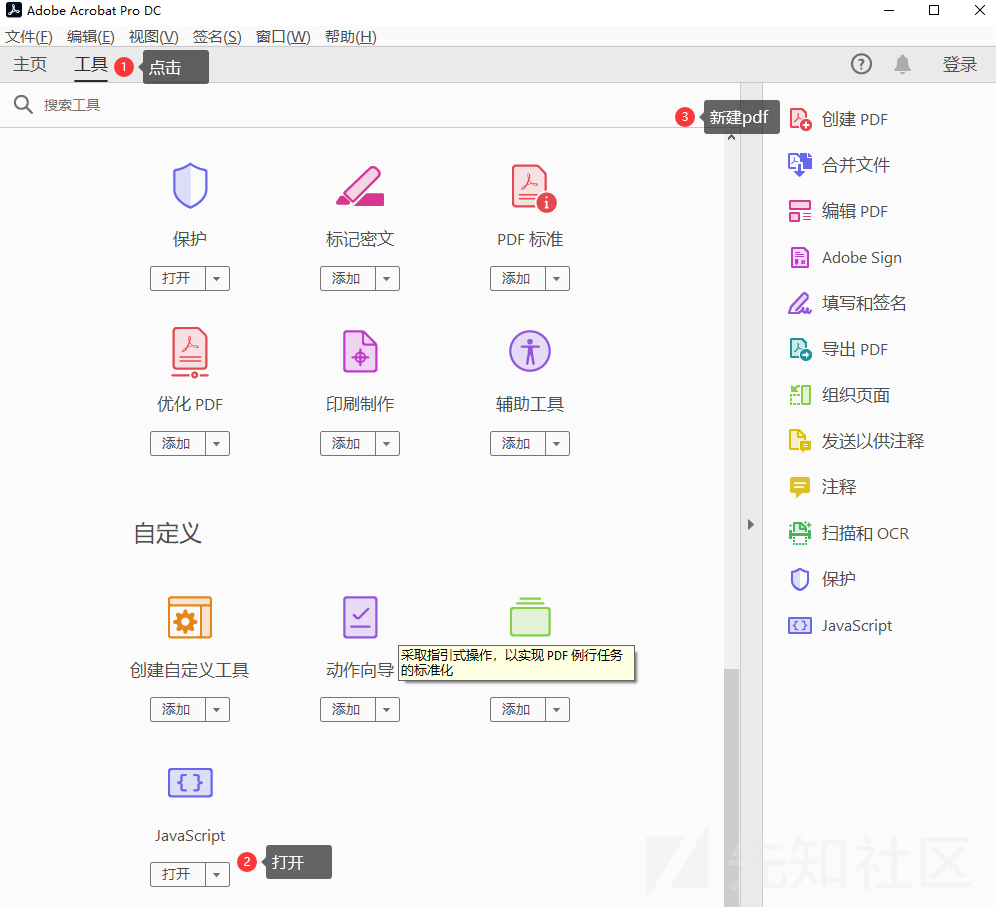Switch to the 主页 tab
Viewport: 996px width, 907px height.
pos(30,65)
